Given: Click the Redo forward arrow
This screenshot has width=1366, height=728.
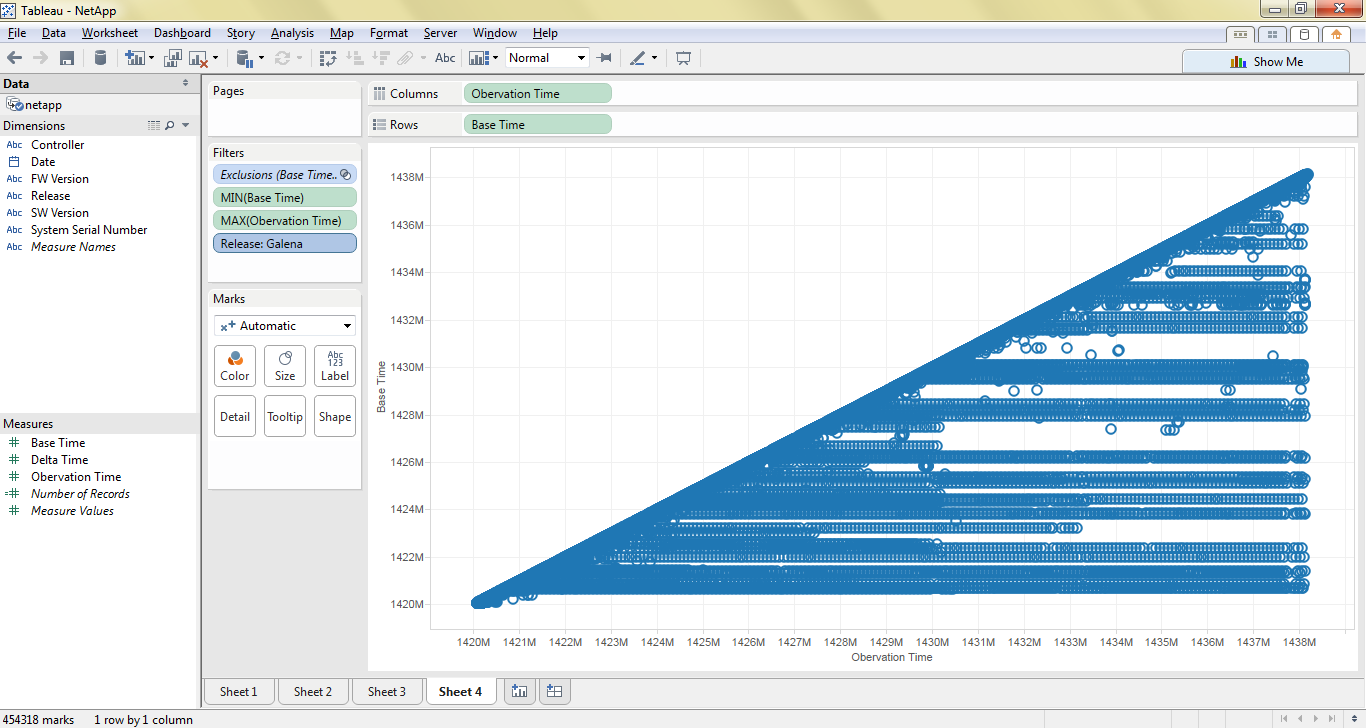Looking at the screenshot, I should pos(41,58).
